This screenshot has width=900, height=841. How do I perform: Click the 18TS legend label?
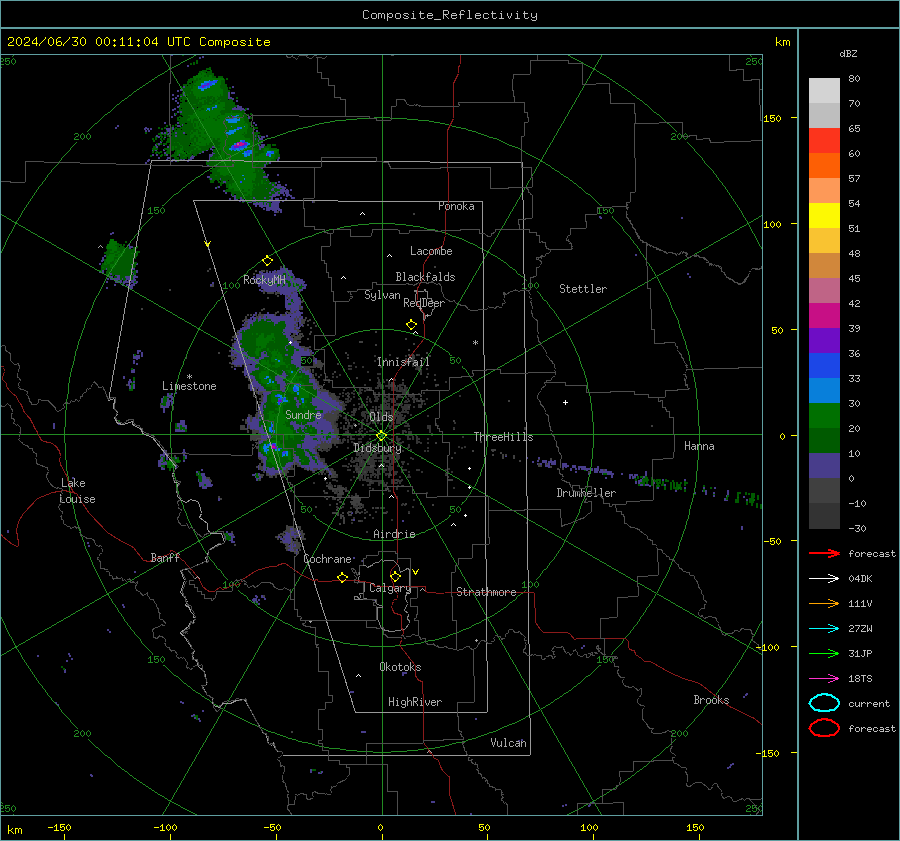(860, 679)
